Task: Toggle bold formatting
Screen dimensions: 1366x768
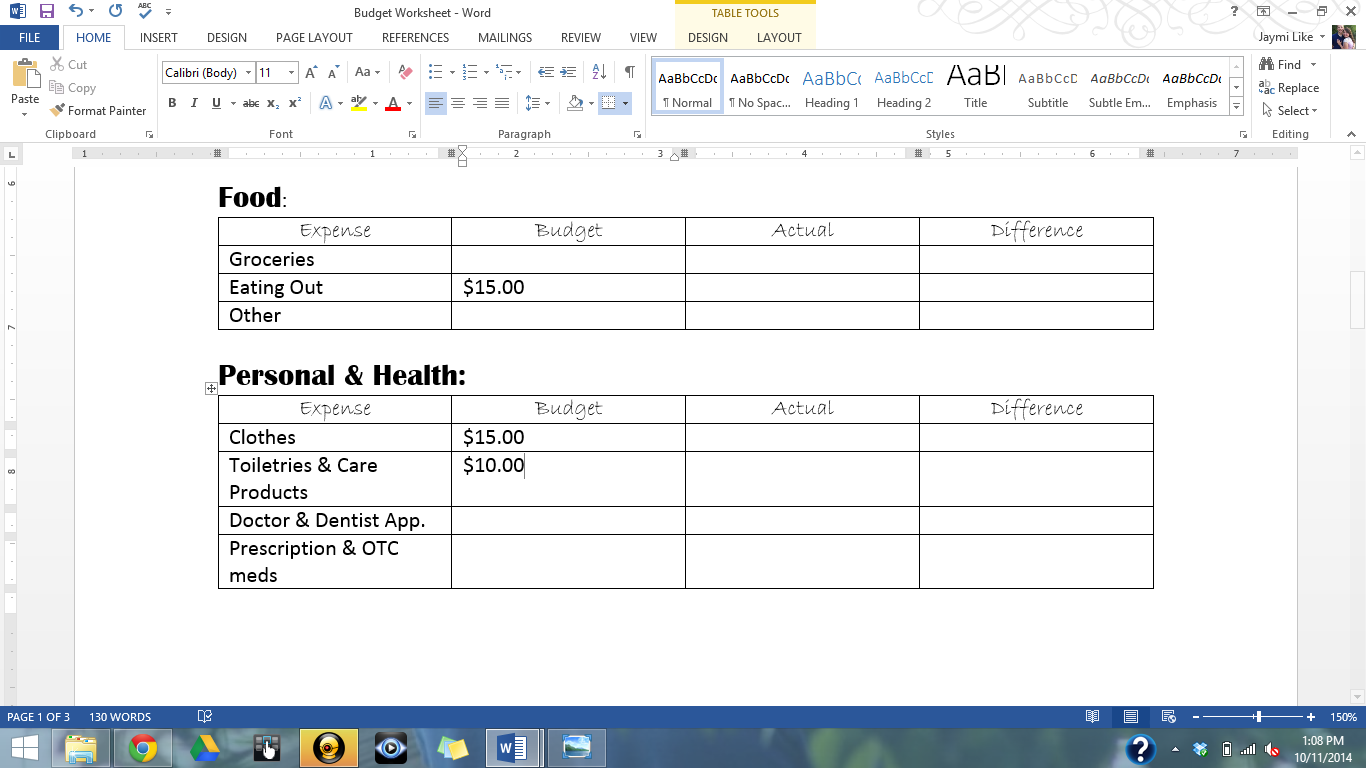Action: 172,103
